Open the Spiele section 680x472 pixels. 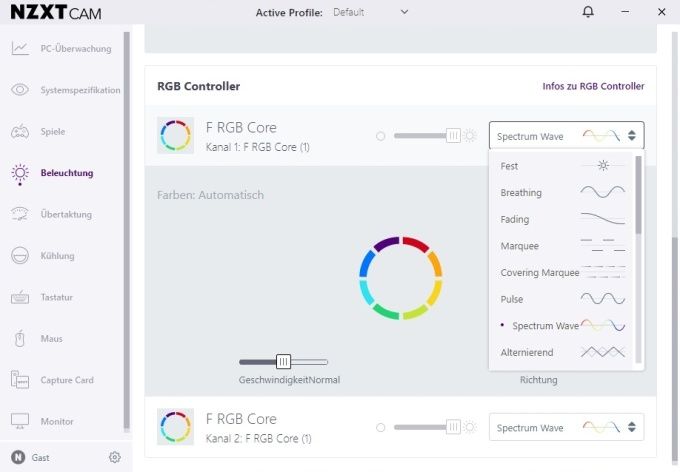pos(53,131)
